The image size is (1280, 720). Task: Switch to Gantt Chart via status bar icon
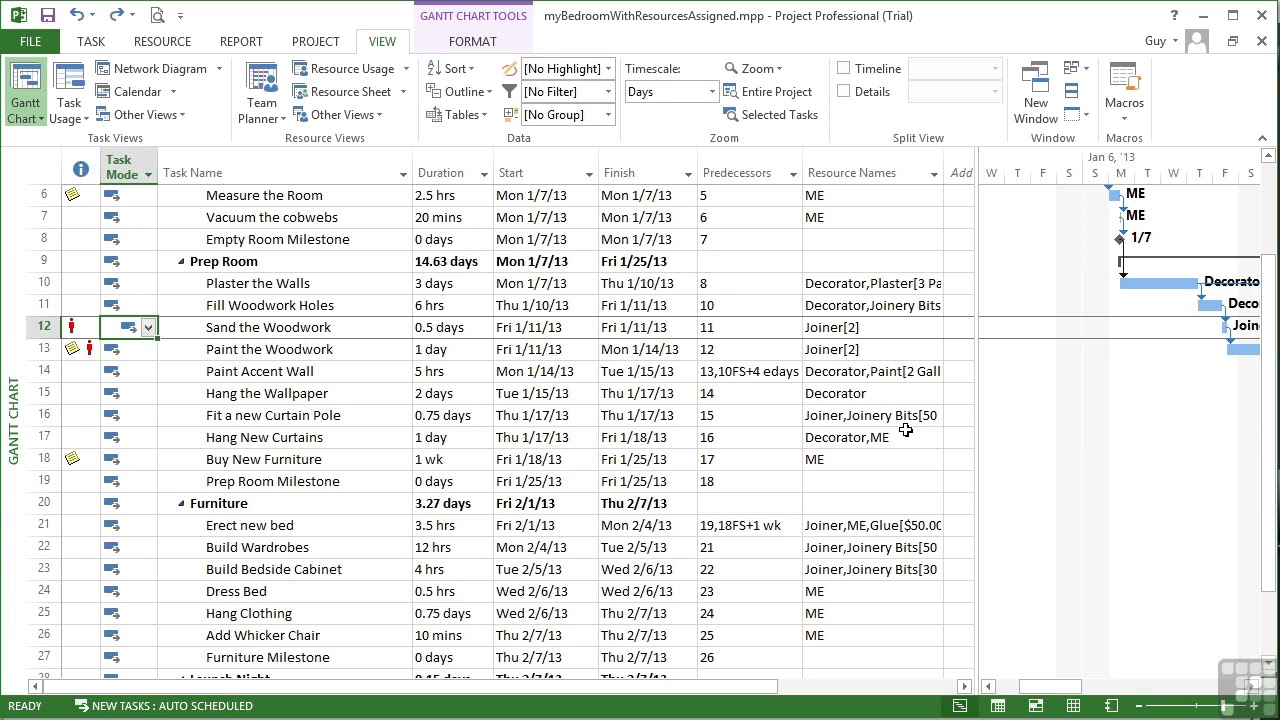click(x=960, y=706)
